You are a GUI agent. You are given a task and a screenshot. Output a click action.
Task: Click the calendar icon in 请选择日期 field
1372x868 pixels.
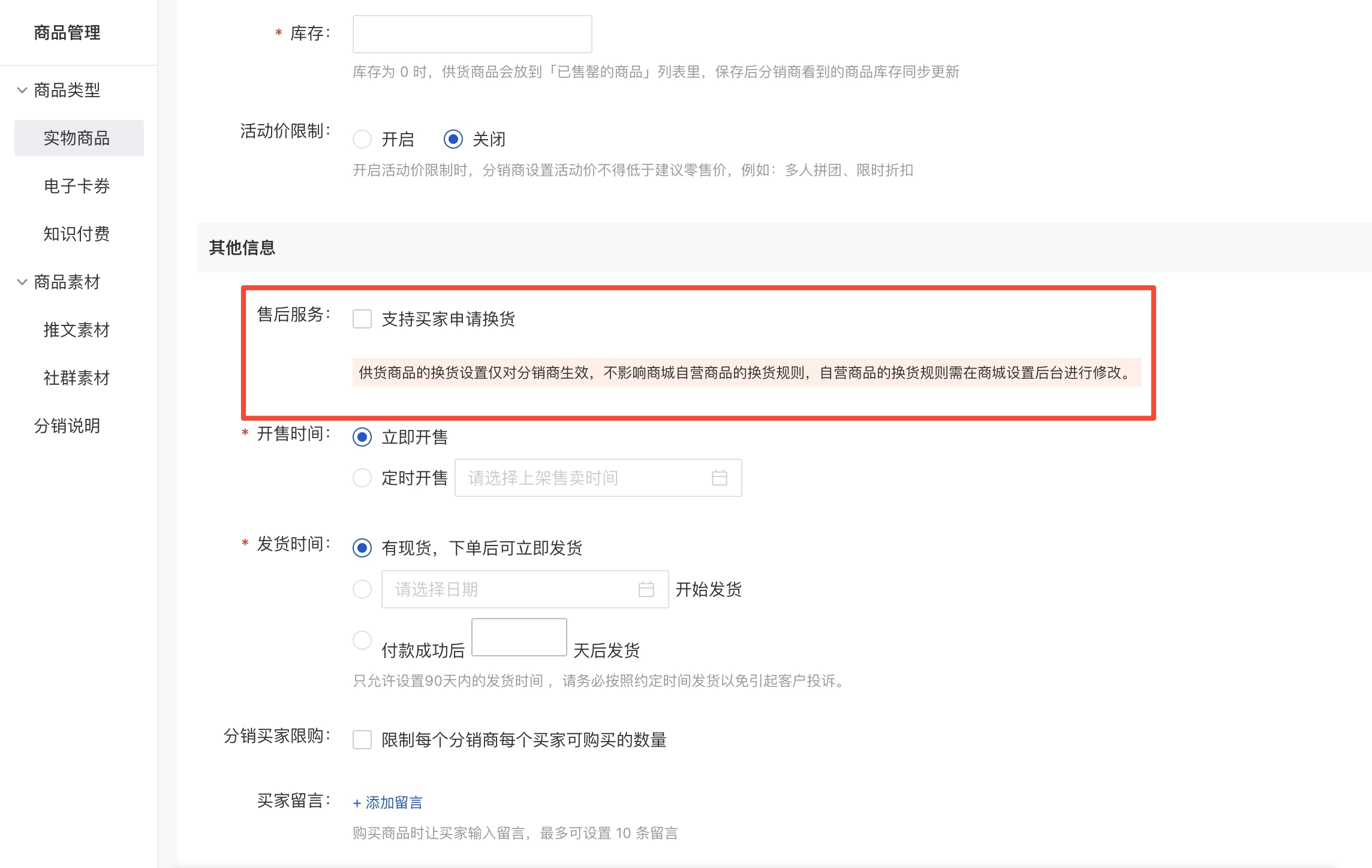[x=646, y=589]
